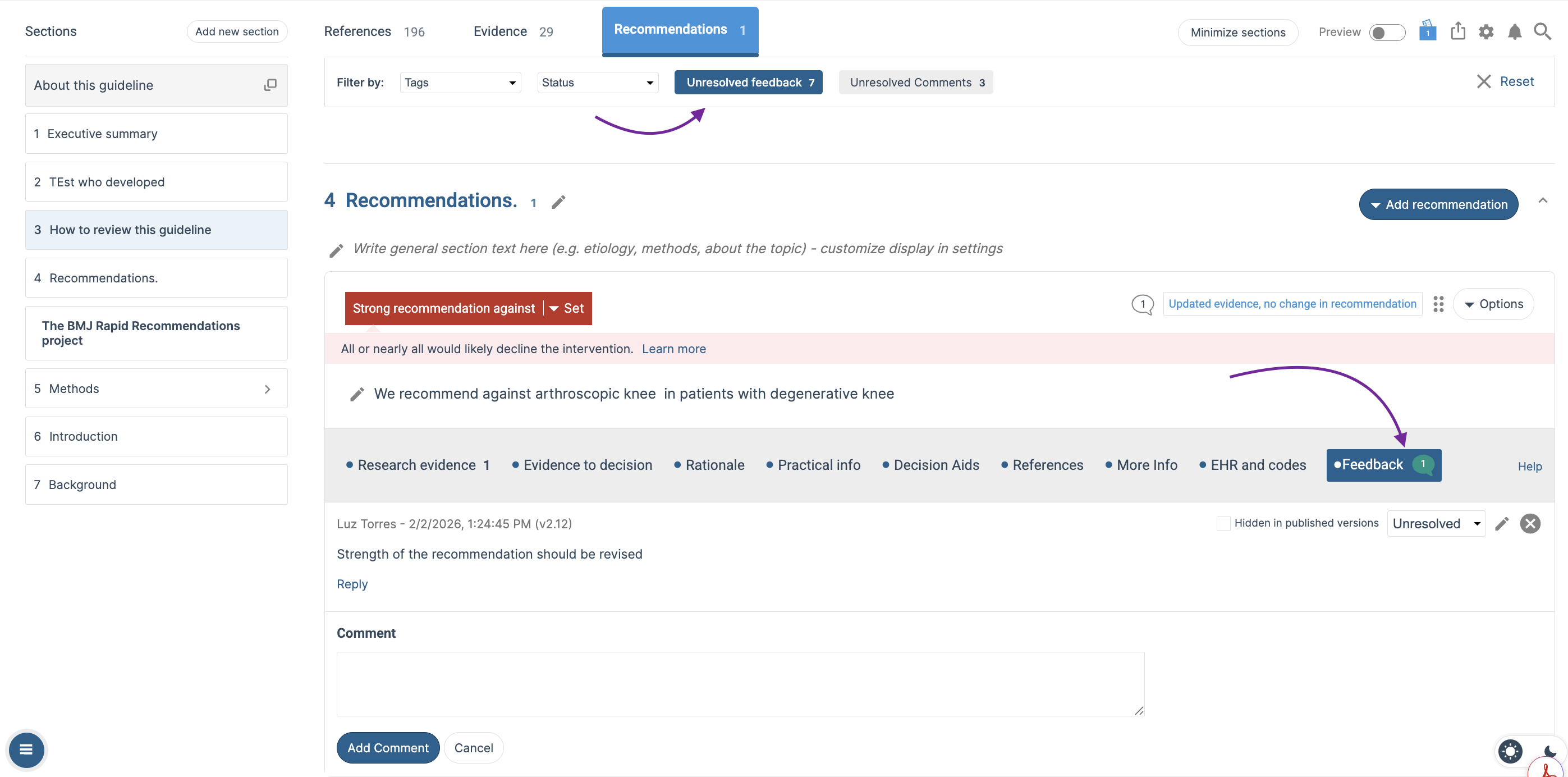This screenshot has height=777, width=1568.
Task: Delete Luz Torres feedback comment
Action: pyautogui.click(x=1530, y=524)
